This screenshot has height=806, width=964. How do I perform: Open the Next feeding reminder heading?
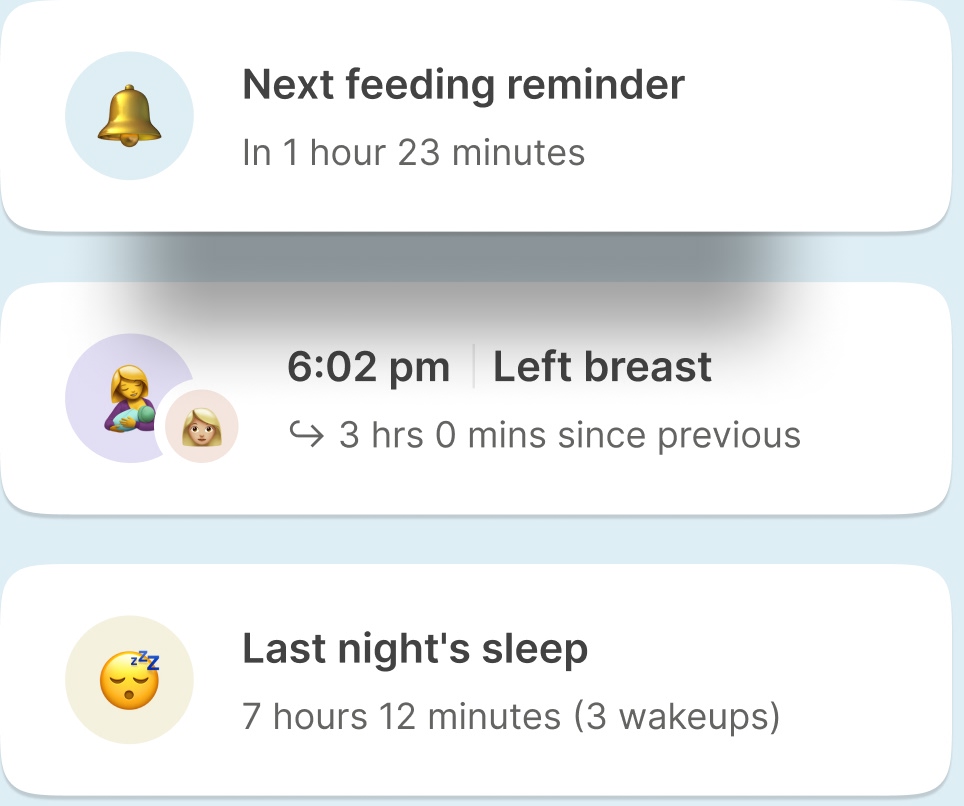click(463, 85)
